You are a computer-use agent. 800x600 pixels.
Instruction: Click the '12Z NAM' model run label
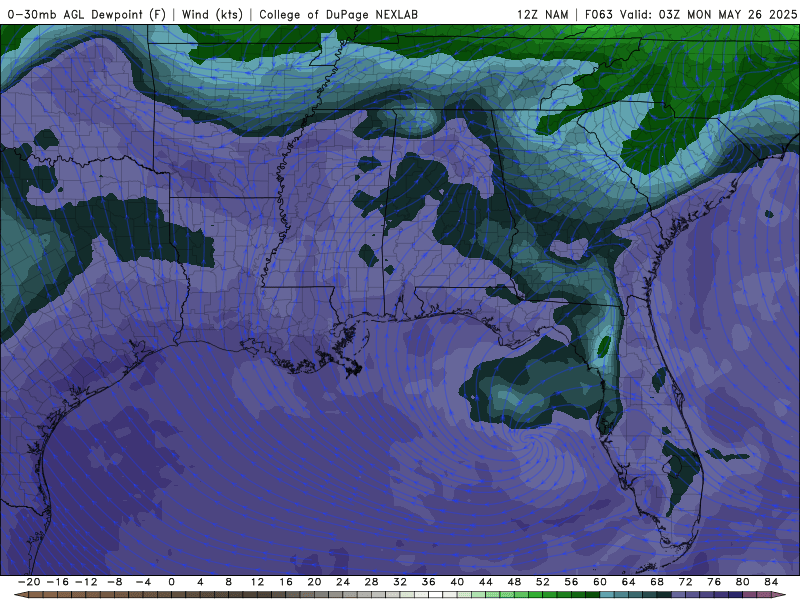click(x=542, y=14)
